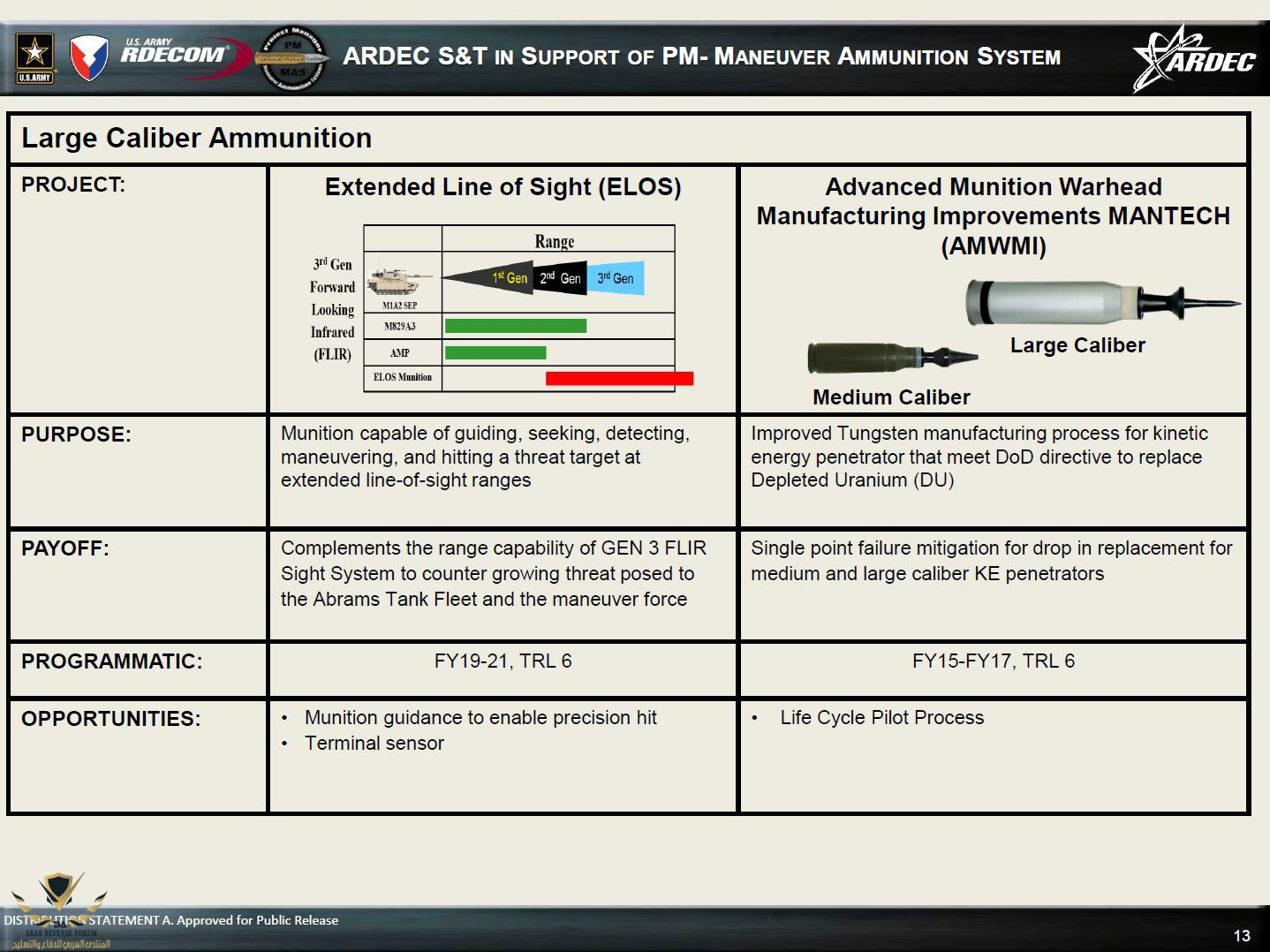1270x952 pixels.
Task: Click the Large Caliber round image
Action: coord(1103,302)
